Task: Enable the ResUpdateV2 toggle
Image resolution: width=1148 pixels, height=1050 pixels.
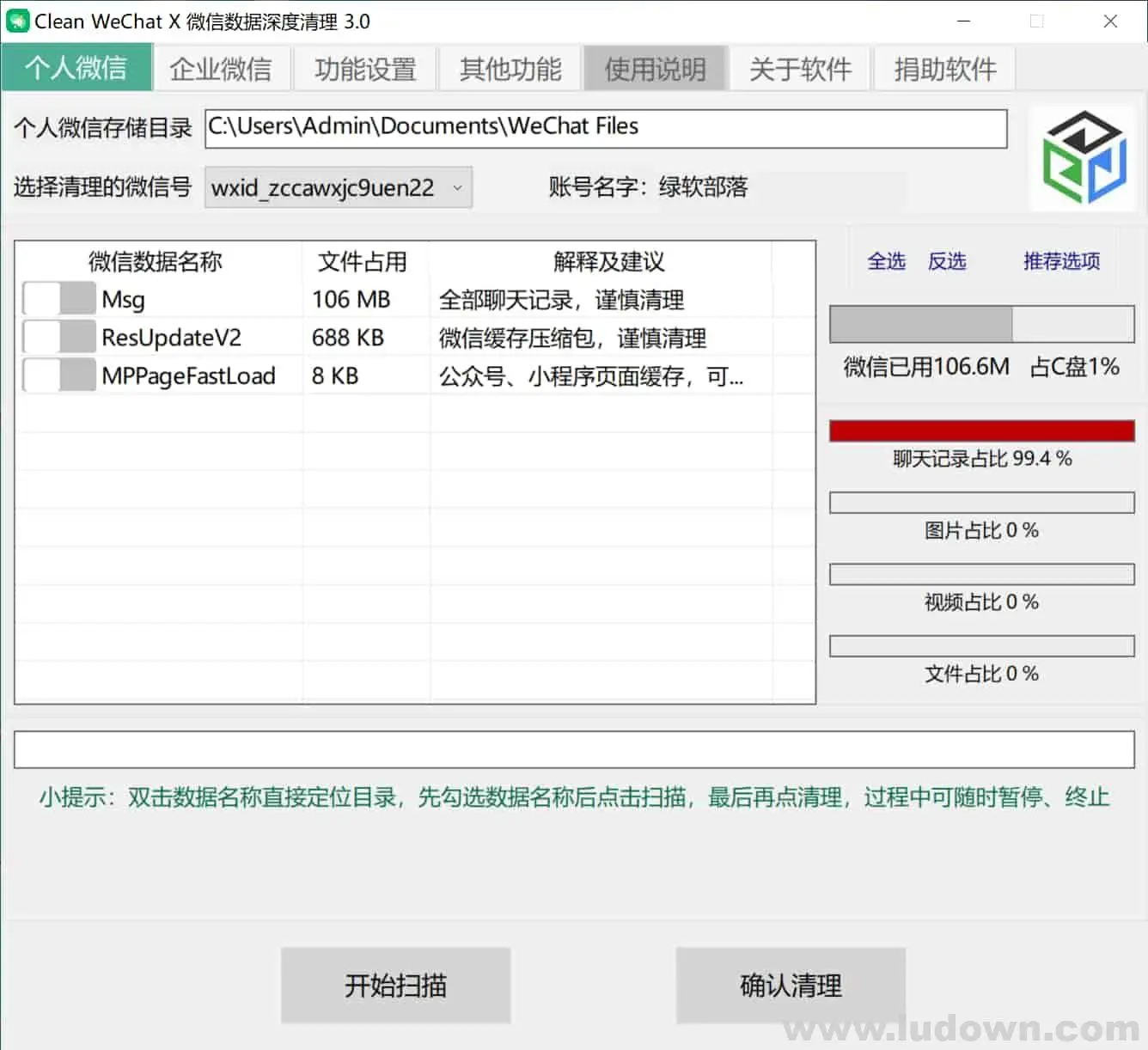Action: [x=59, y=337]
